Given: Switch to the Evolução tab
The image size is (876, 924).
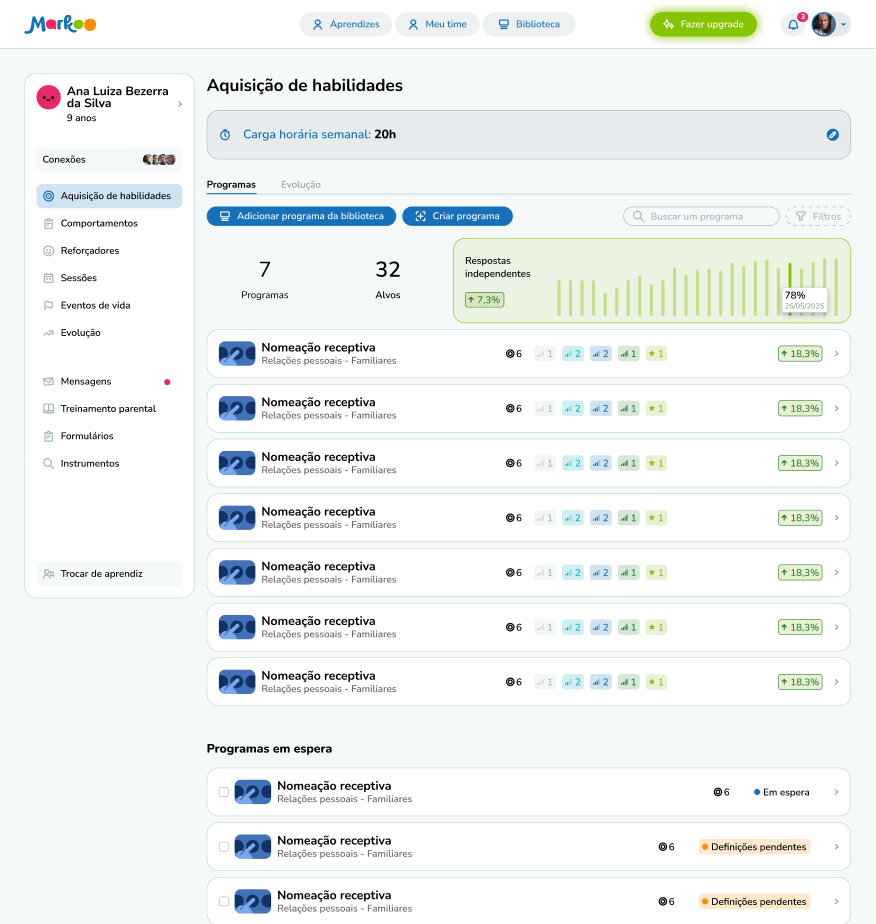Looking at the screenshot, I should tap(300, 185).
